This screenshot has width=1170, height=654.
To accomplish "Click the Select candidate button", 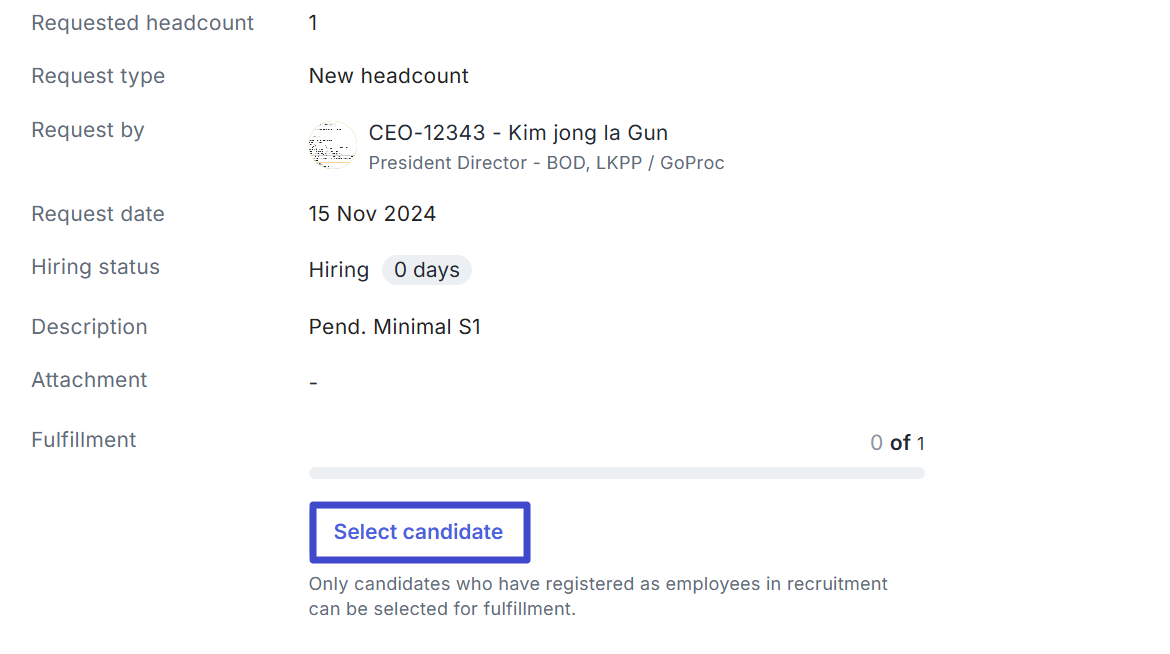I will pyautogui.click(x=419, y=532).
